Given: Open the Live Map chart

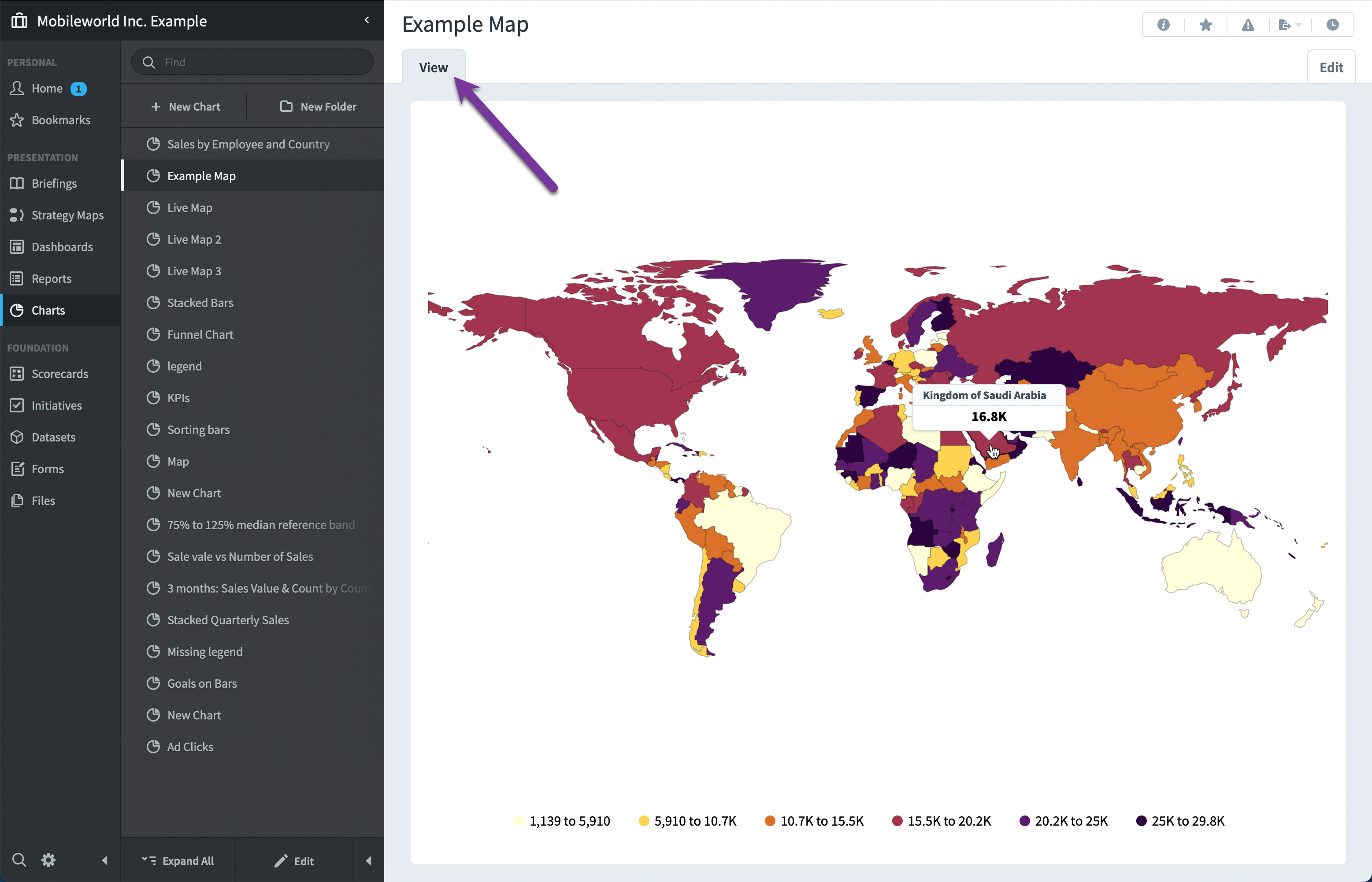Looking at the screenshot, I should tap(252, 208).
